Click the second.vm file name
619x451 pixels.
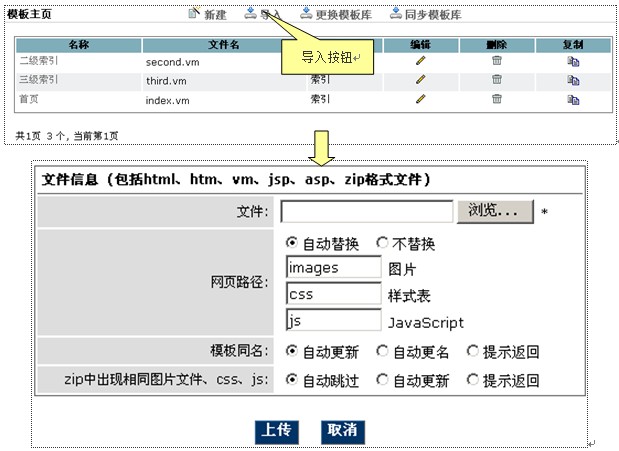pos(173,62)
